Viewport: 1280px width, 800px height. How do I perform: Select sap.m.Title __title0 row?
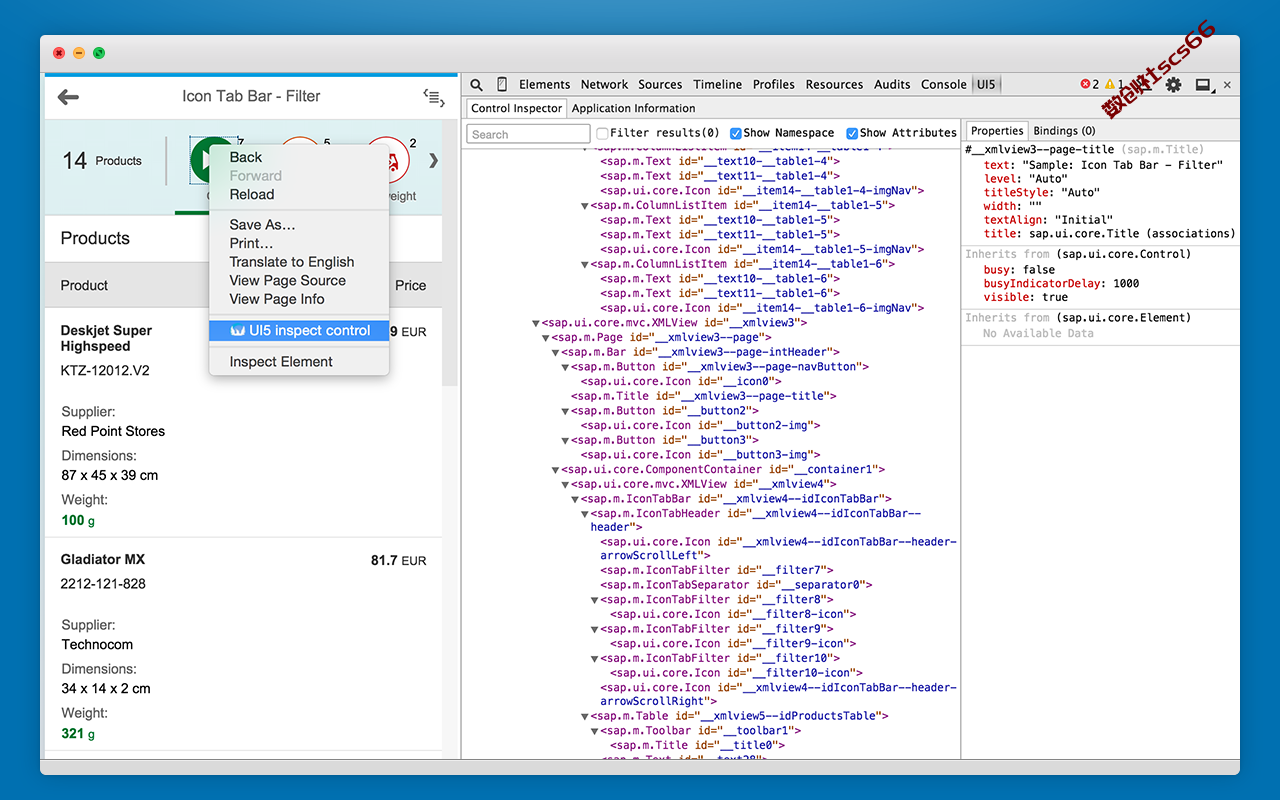697,745
